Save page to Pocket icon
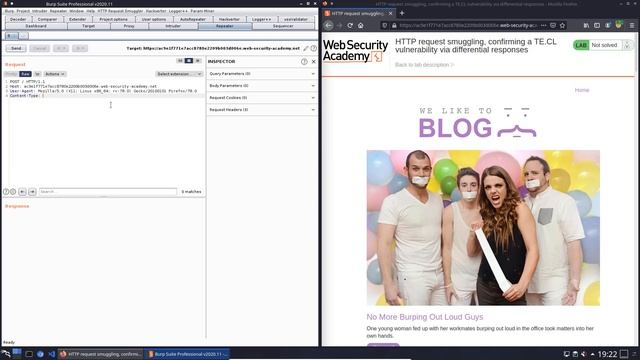This screenshot has width=640, height=360. click(553, 25)
